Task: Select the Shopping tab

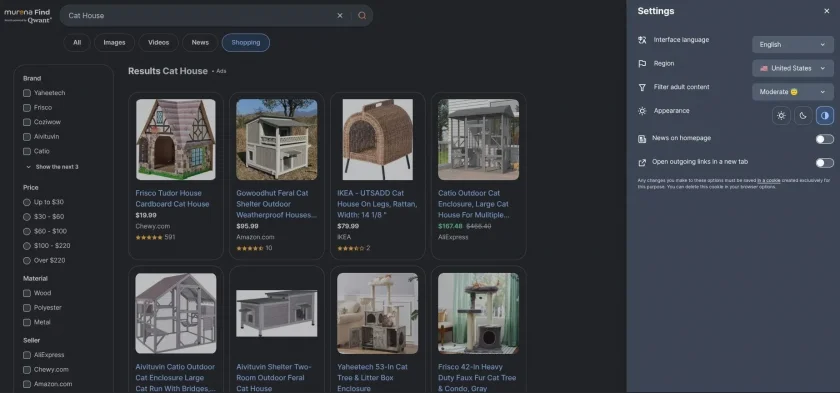Action: click(x=246, y=43)
